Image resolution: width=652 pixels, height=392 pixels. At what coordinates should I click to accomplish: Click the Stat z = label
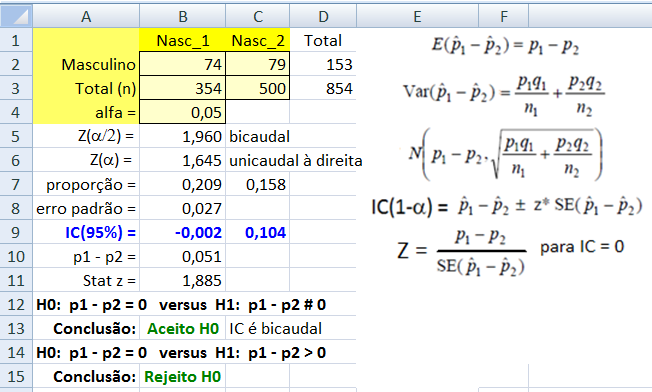pyautogui.click(x=86, y=281)
